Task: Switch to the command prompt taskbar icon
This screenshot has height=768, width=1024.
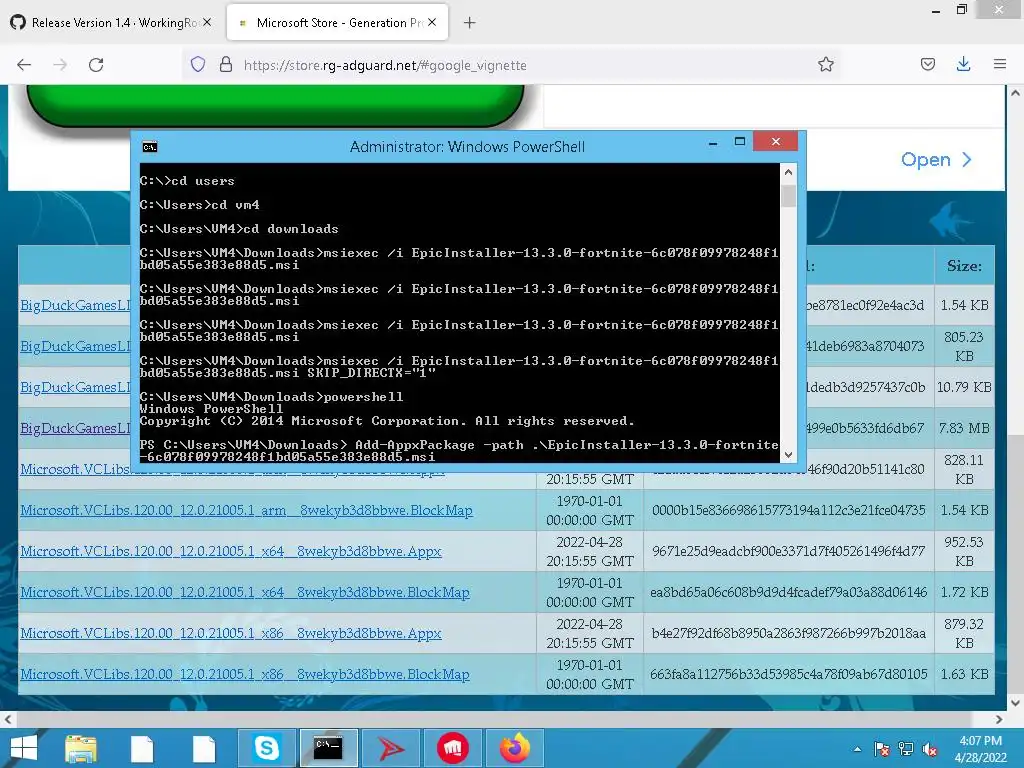Action: [x=328, y=748]
